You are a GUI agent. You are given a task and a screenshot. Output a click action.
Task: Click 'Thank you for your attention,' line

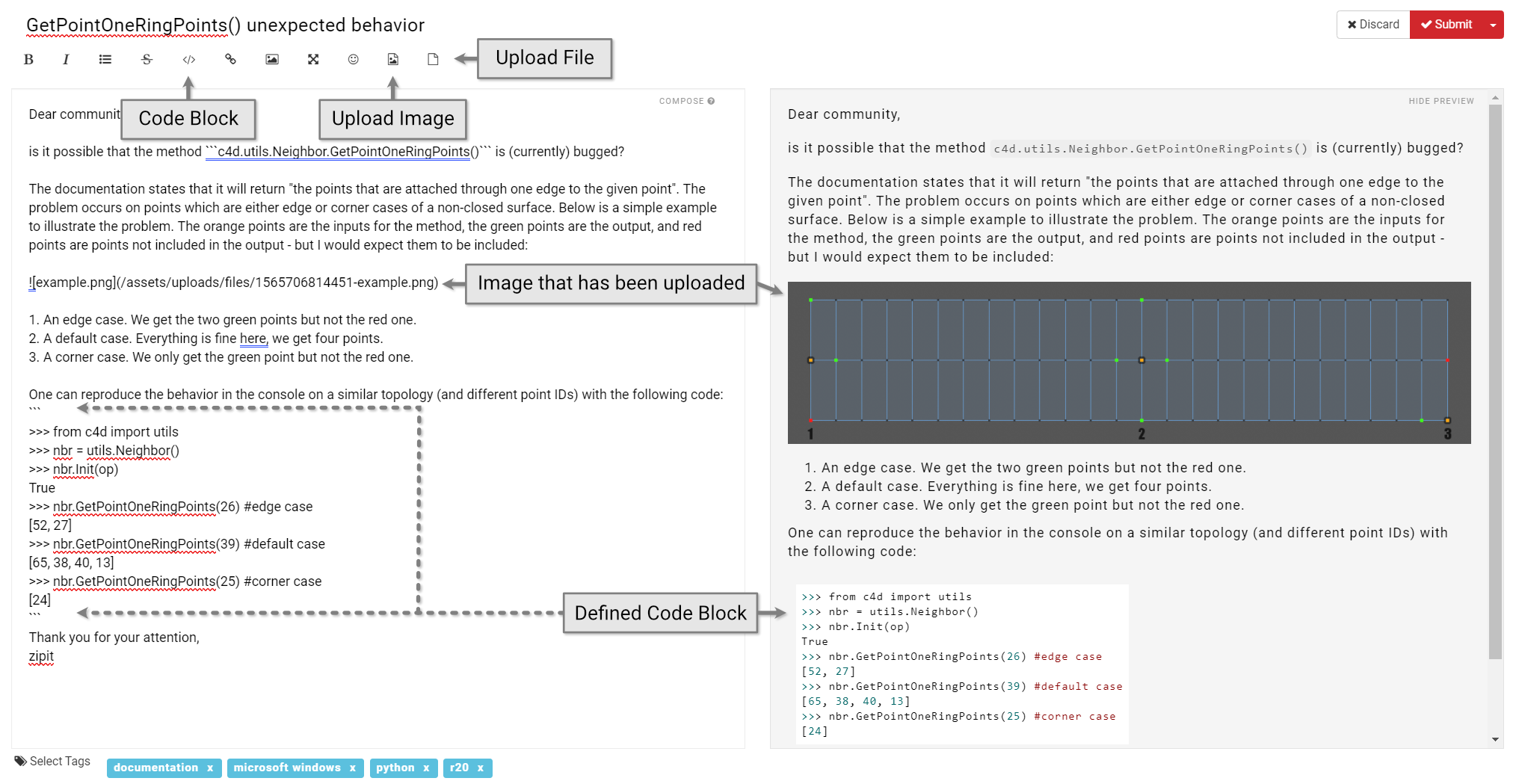114,638
